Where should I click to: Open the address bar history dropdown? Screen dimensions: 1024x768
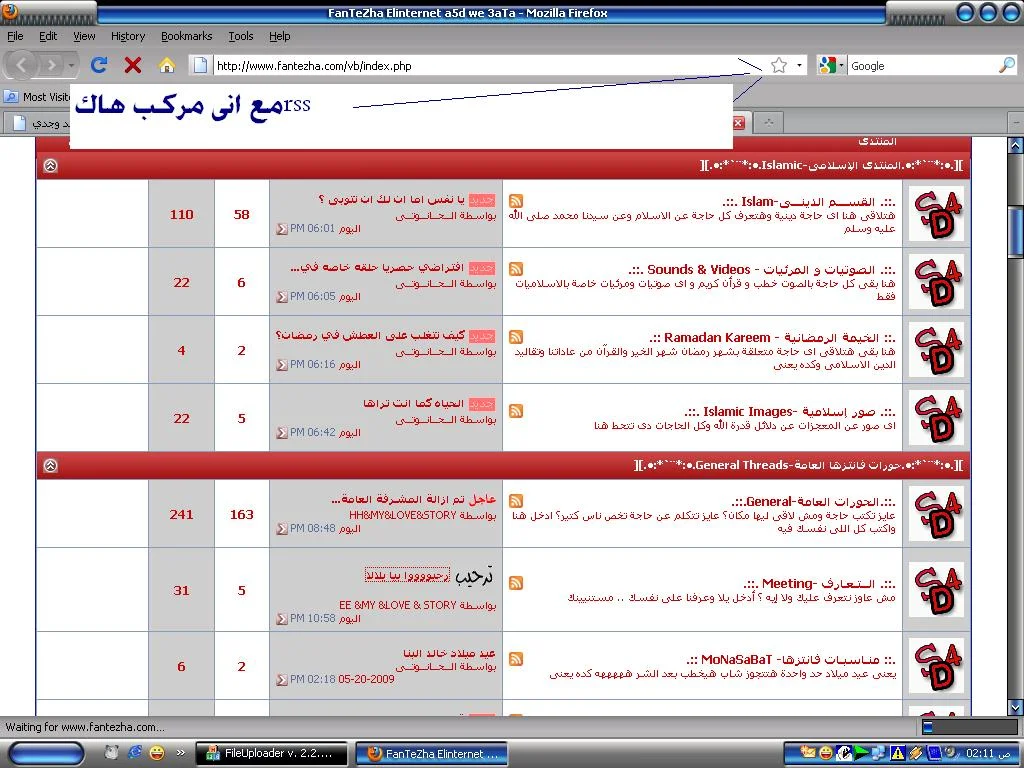799,65
